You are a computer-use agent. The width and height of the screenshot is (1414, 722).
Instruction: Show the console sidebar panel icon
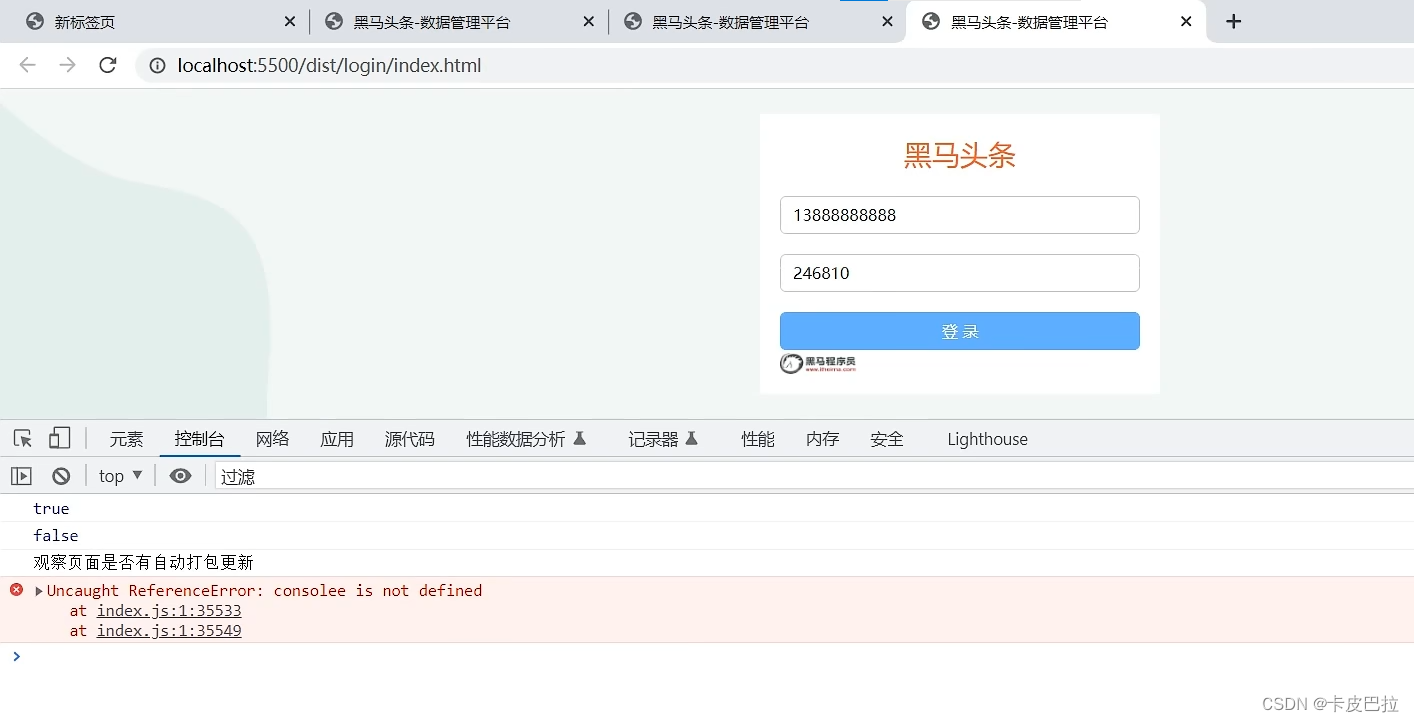pyautogui.click(x=21, y=476)
